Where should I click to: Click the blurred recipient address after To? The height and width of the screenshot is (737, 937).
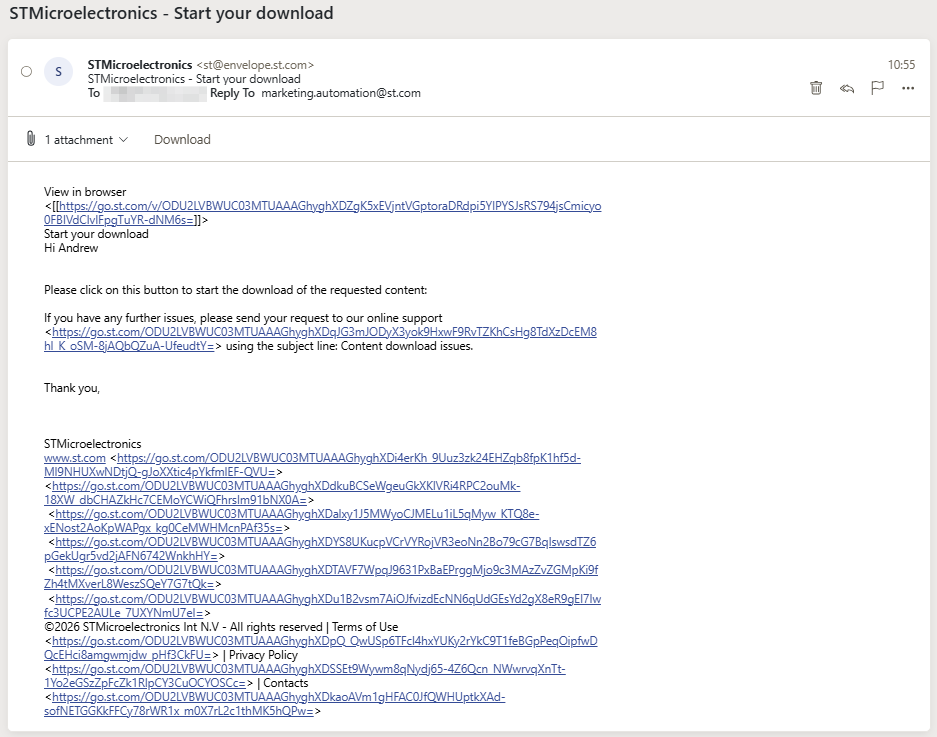click(155, 93)
